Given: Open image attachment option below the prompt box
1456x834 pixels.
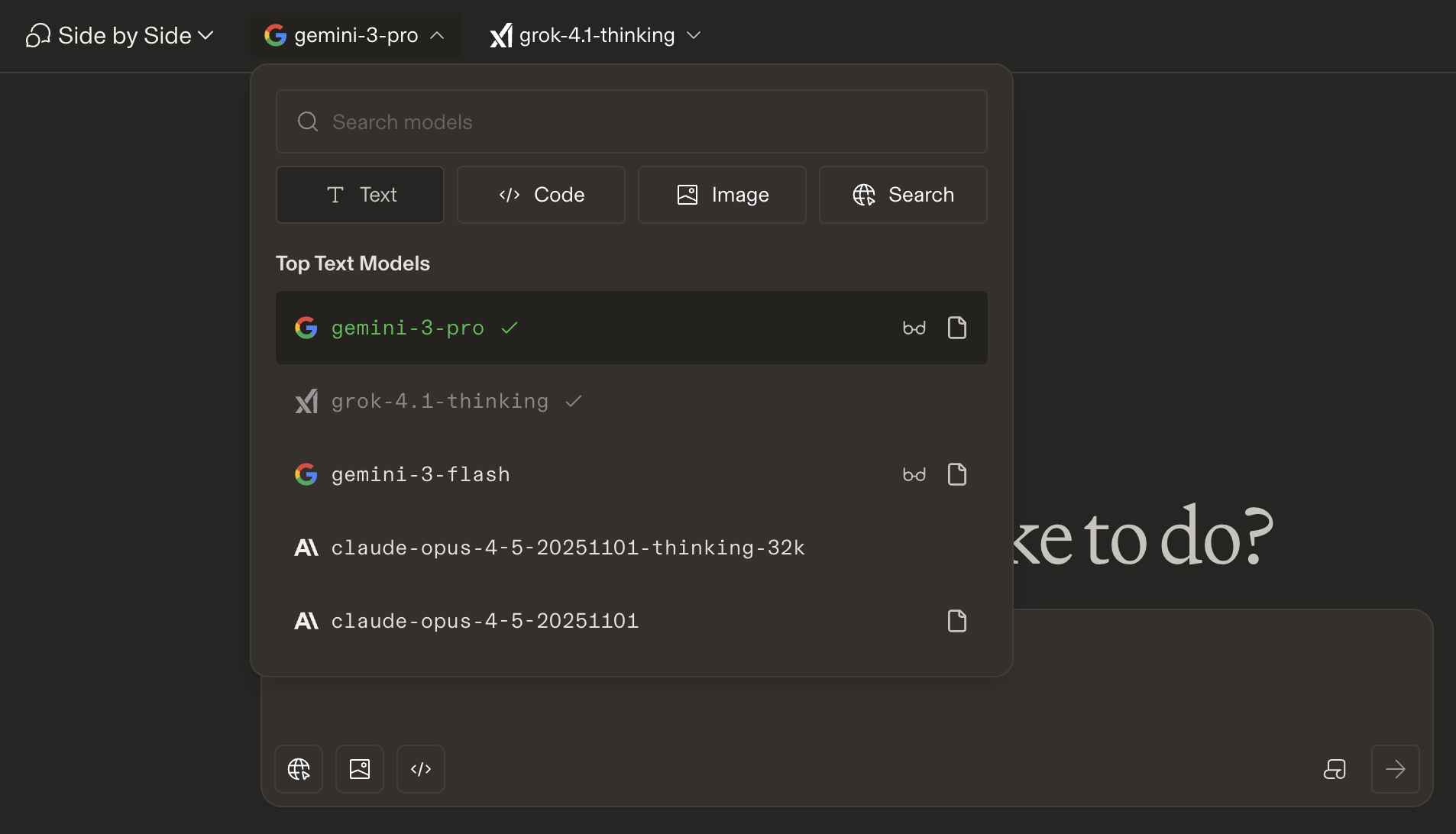Looking at the screenshot, I should tap(359, 768).
